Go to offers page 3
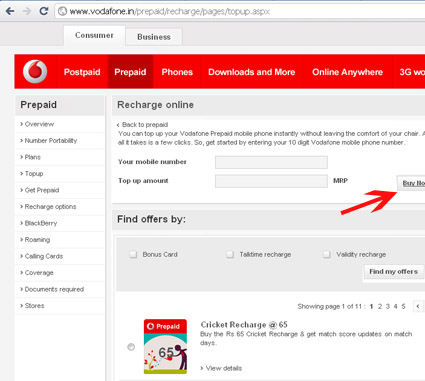This screenshot has width=425, height=381. click(388, 306)
